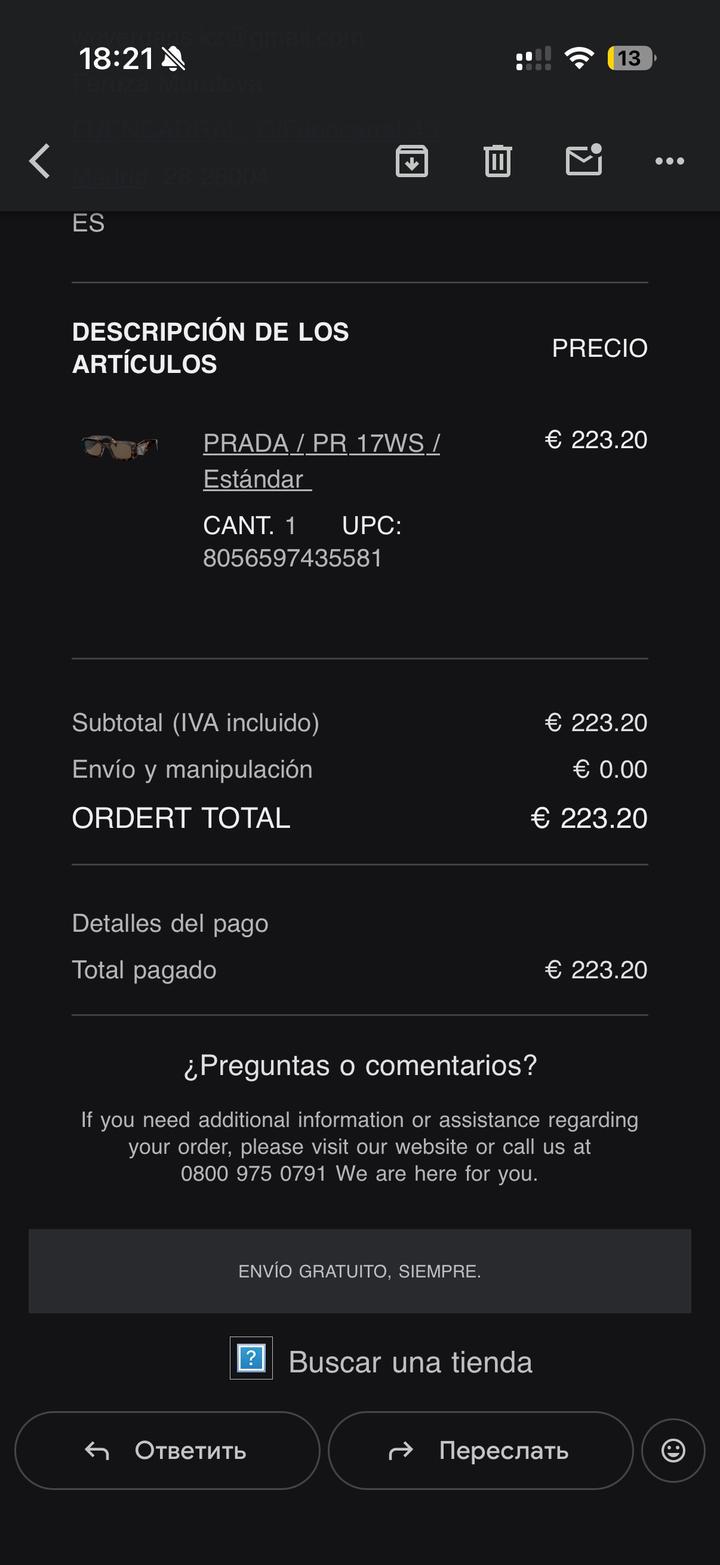Tap the broken image placeholder icon

point(251,1358)
